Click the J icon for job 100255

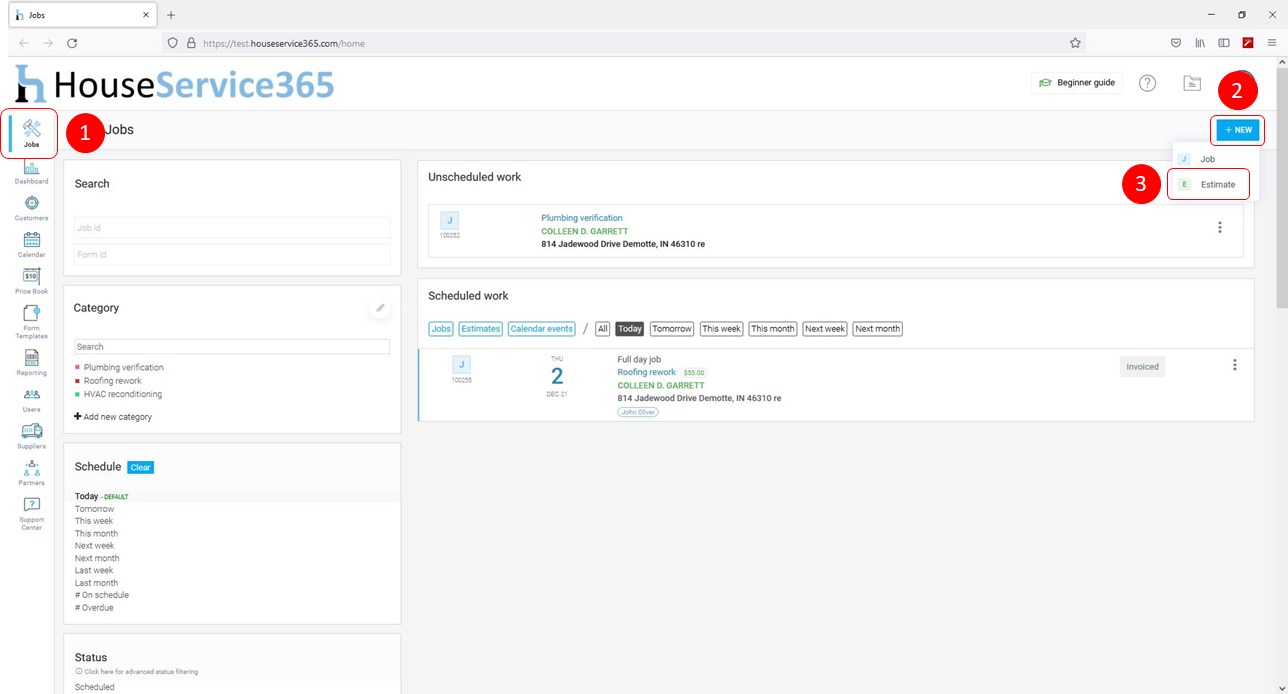(461, 365)
